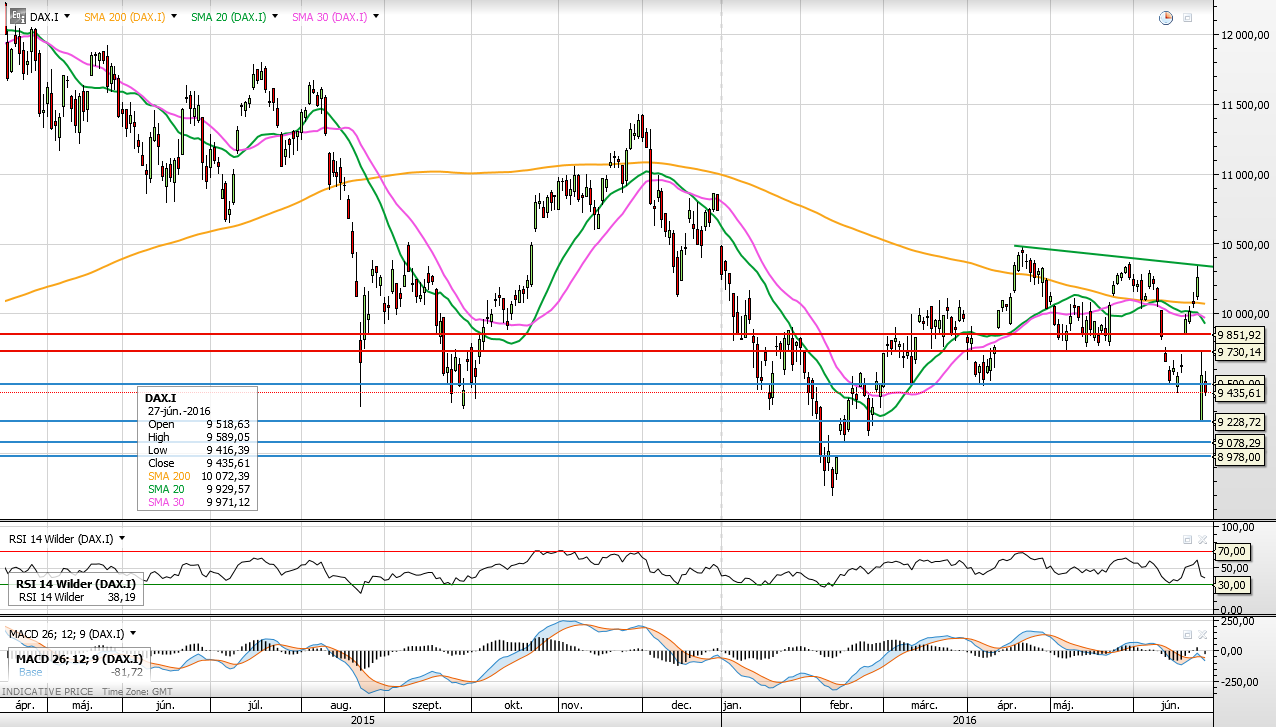Maximize the main price chart panel
Image resolution: width=1276 pixels, height=727 pixels.
tap(1188, 17)
